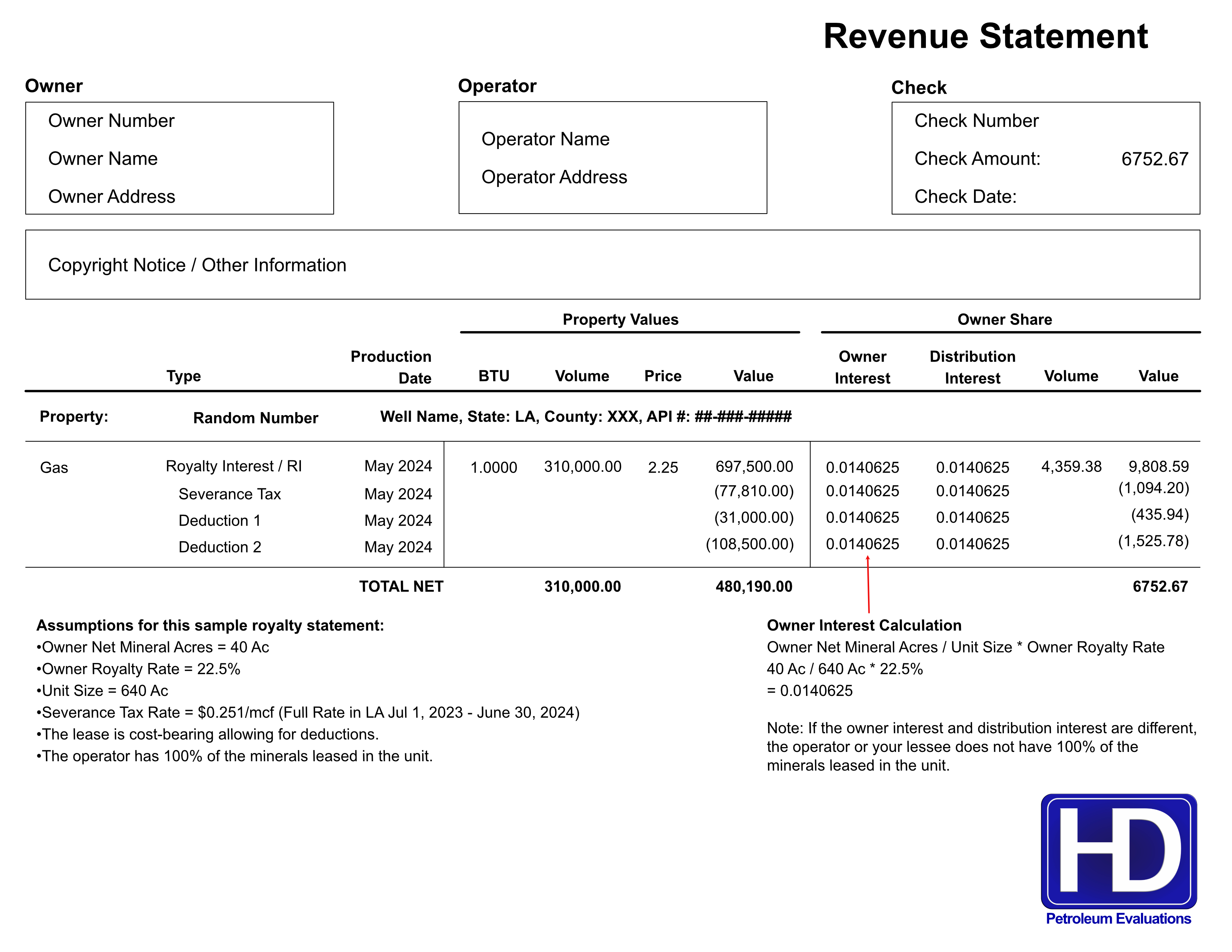
Task: Click the Revenue Statement title
Action: point(986,36)
